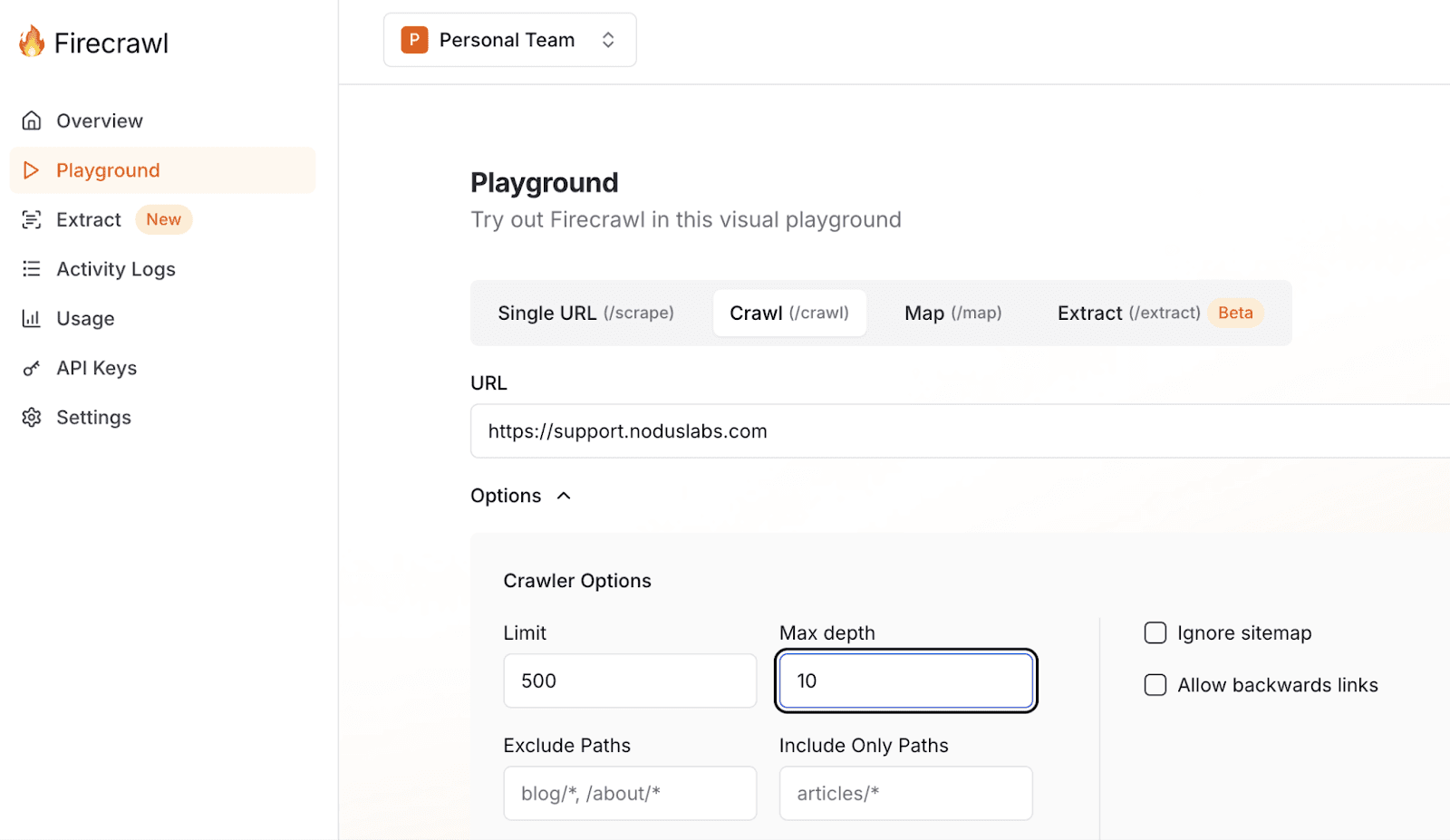This screenshot has height=840, width=1450.
Task: Focus the Limit input showing 500
Action: [630, 681]
